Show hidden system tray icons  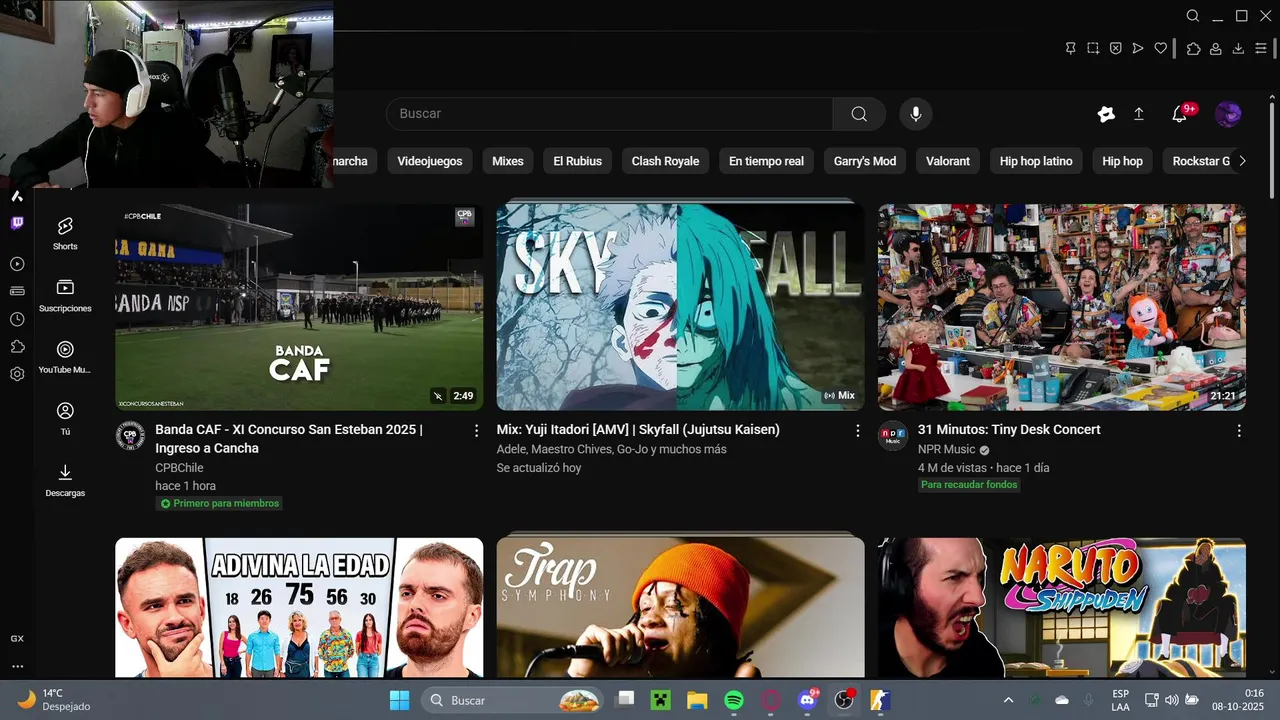(1008, 700)
